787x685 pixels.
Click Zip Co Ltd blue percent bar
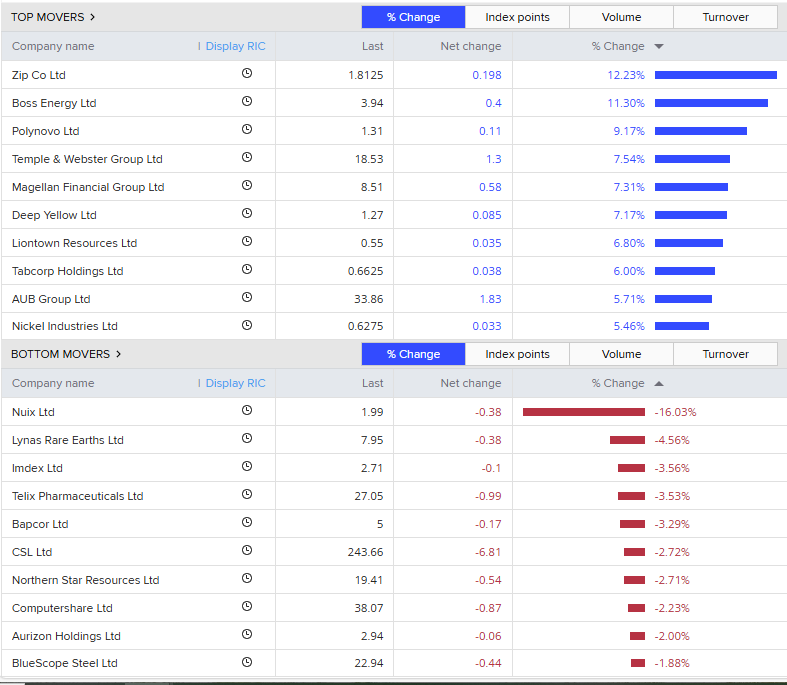[x=716, y=75]
